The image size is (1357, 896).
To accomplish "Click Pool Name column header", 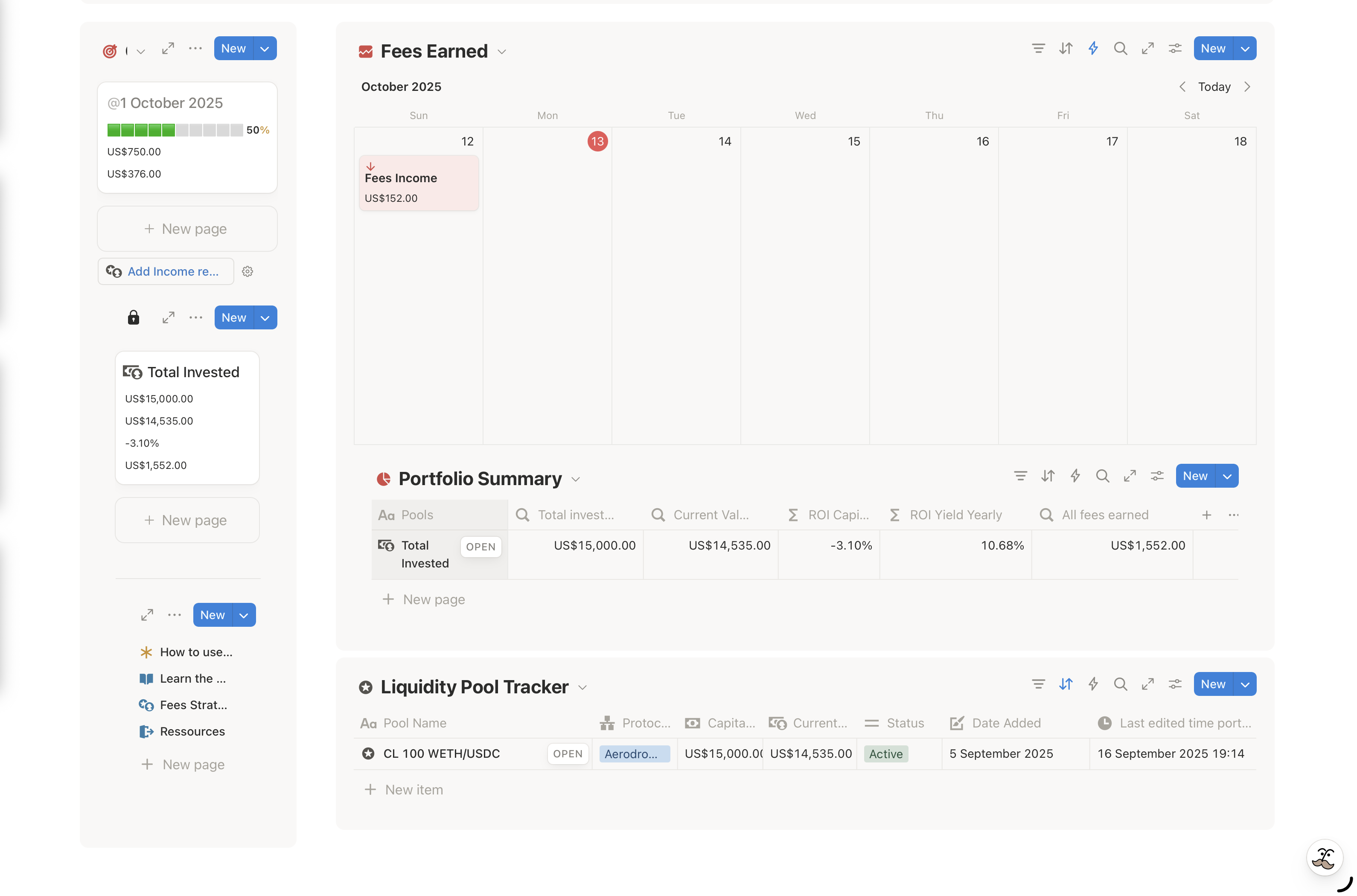I will click(473, 723).
